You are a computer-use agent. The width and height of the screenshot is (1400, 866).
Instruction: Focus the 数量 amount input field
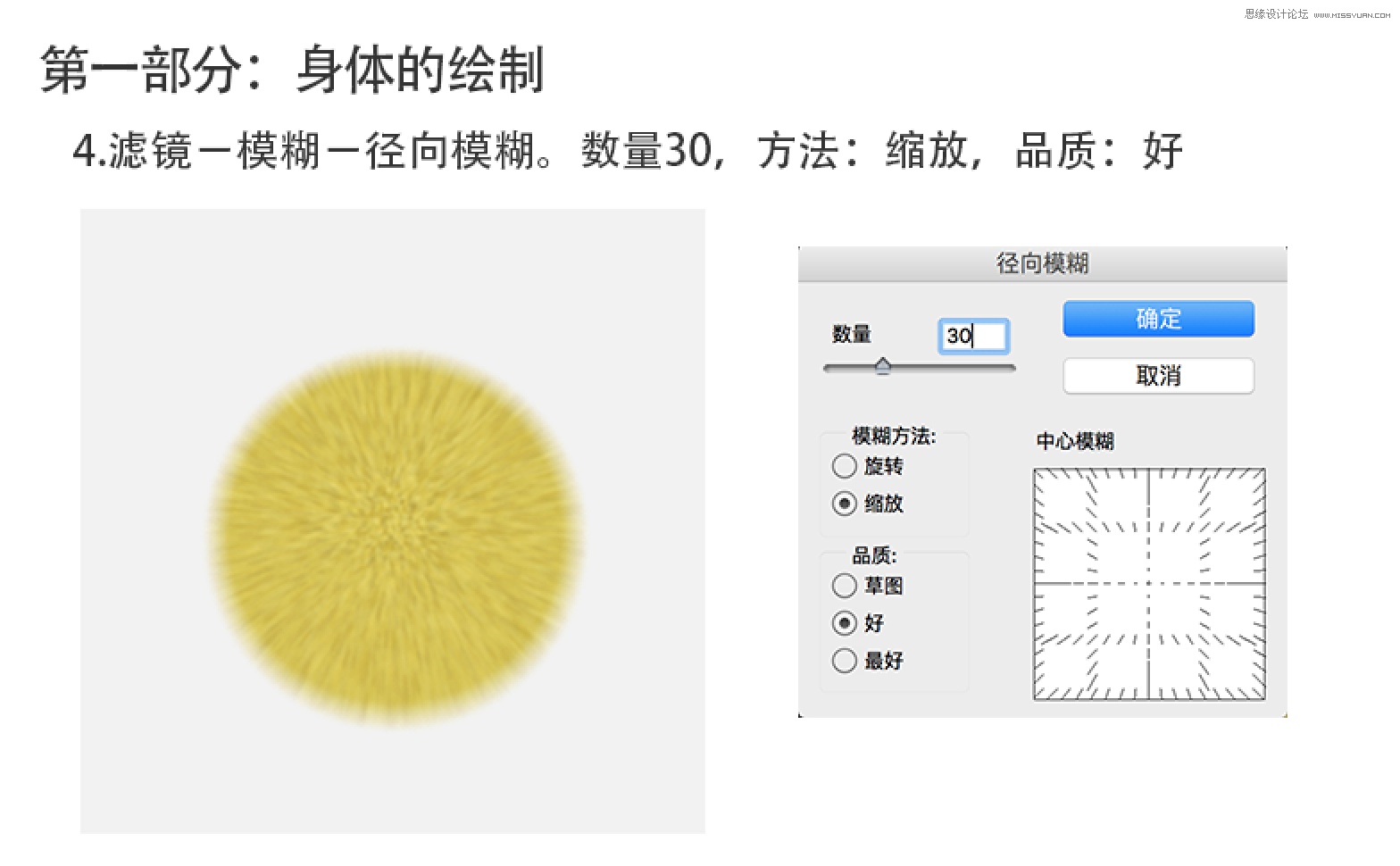[x=973, y=336]
